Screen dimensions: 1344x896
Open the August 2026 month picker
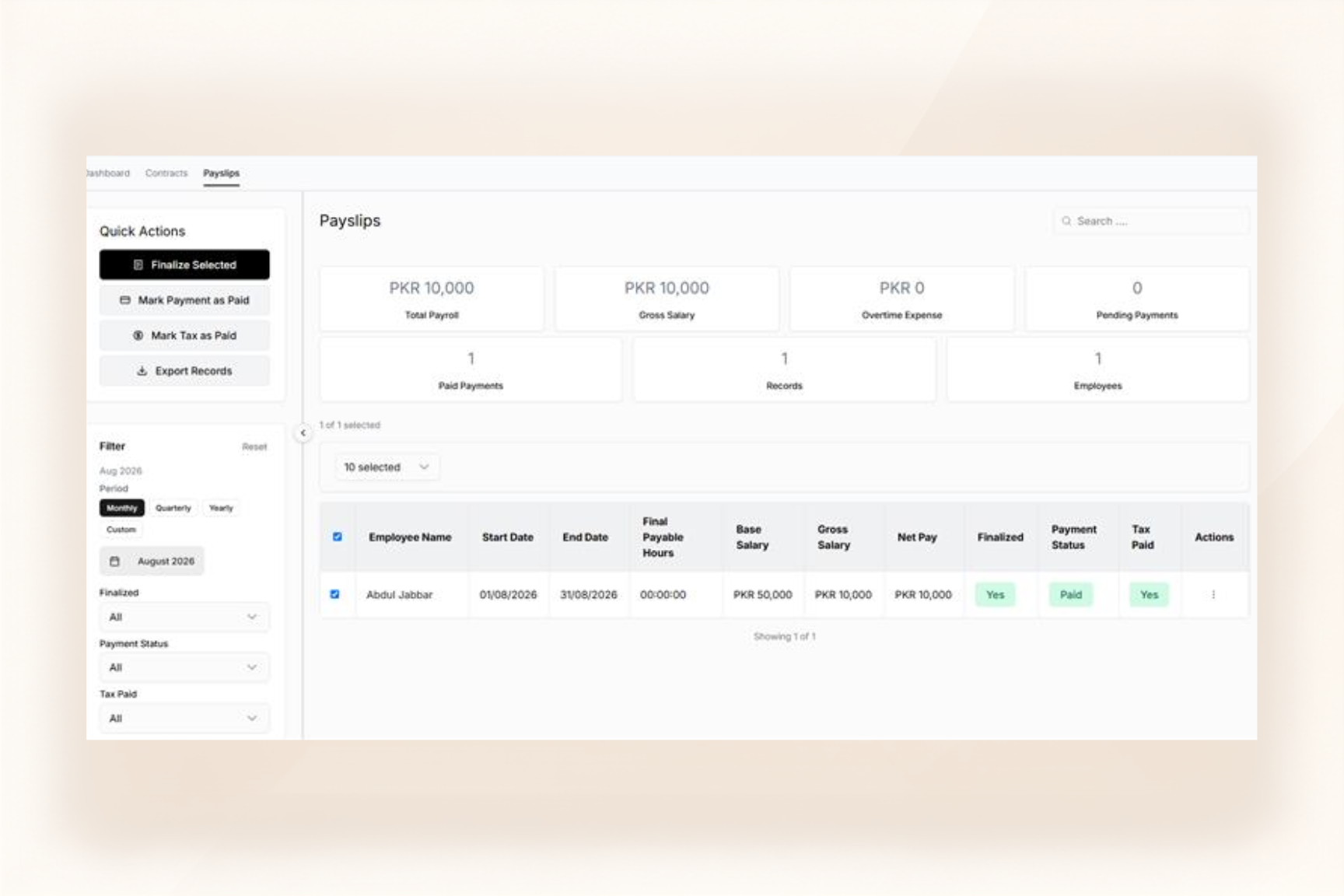click(x=152, y=562)
